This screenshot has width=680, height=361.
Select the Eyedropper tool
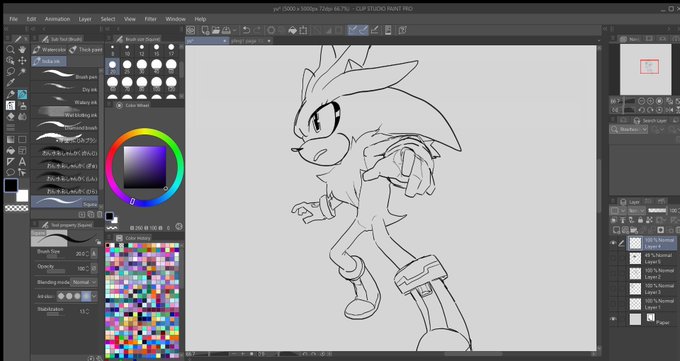(x=10, y=83)
